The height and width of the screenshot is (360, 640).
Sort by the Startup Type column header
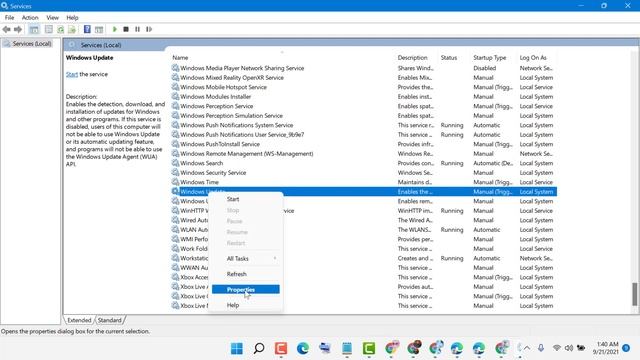[x=493, y=58]
